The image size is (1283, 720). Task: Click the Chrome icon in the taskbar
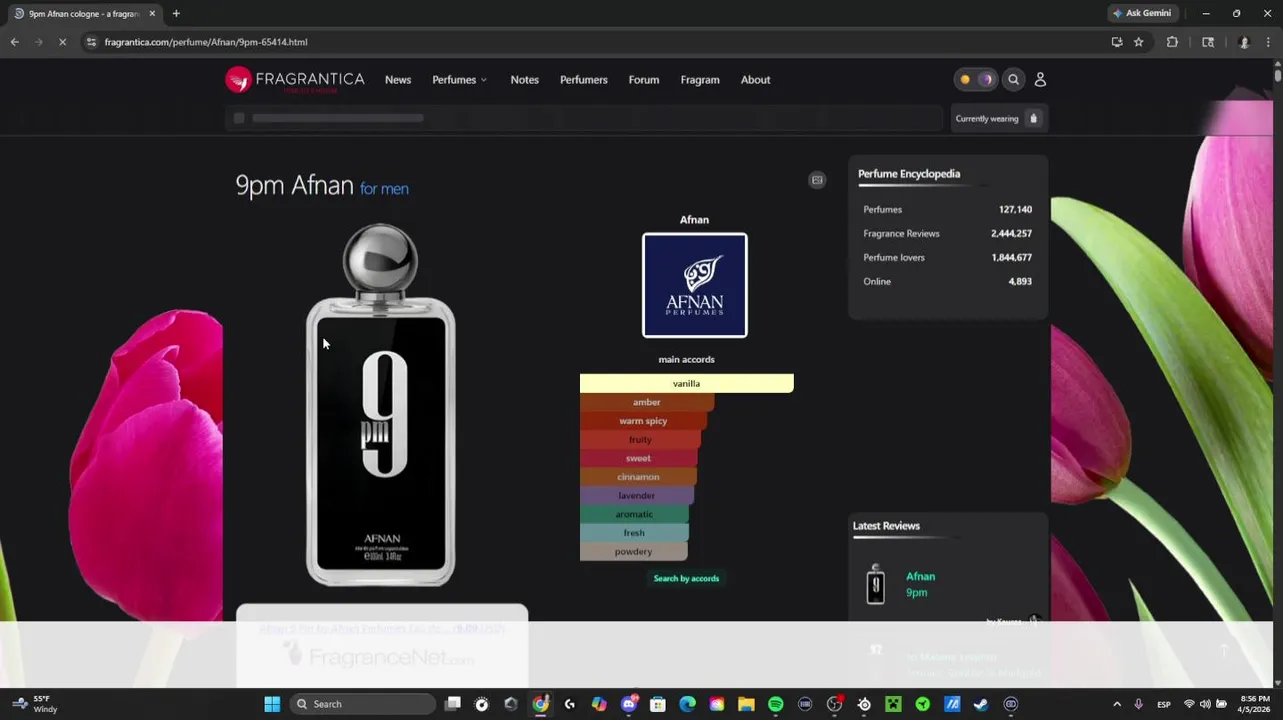tap(540, 704)
